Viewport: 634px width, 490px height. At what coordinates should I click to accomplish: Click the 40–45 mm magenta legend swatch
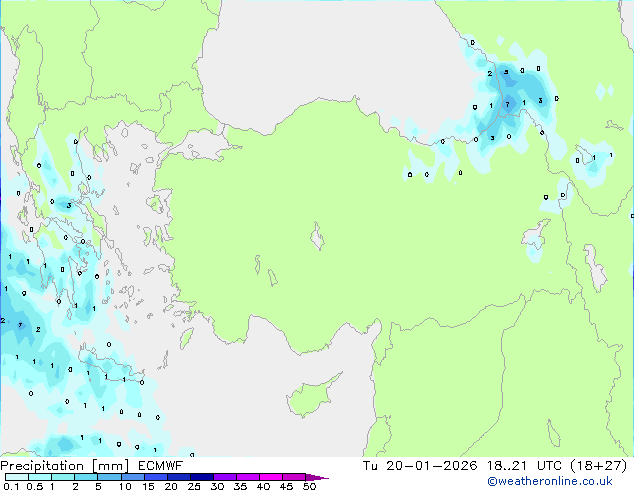tap(271, 477)
